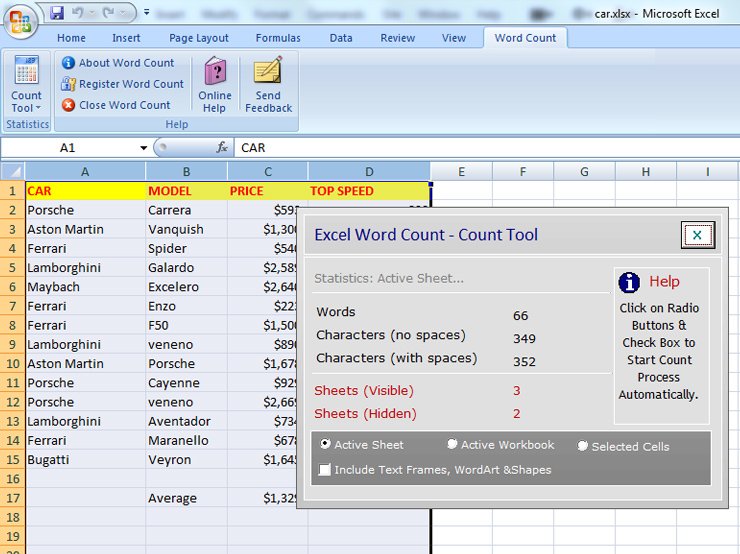Select the Active Sheet radio button
The width and height of the screenshot is (740, 554).
pyautogui.click(x=325, y=444)
